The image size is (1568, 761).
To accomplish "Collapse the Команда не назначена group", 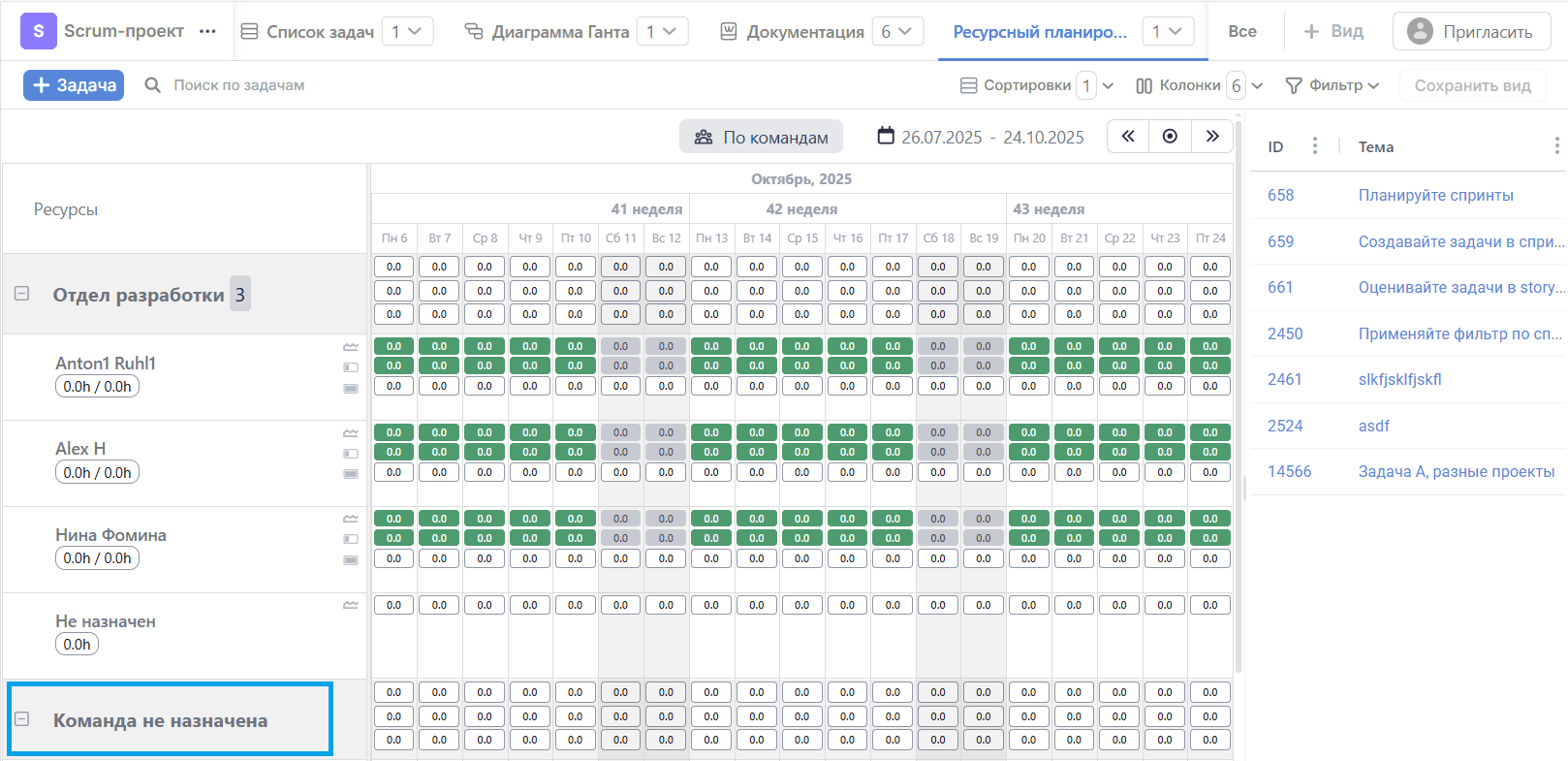I will (22, 719).
